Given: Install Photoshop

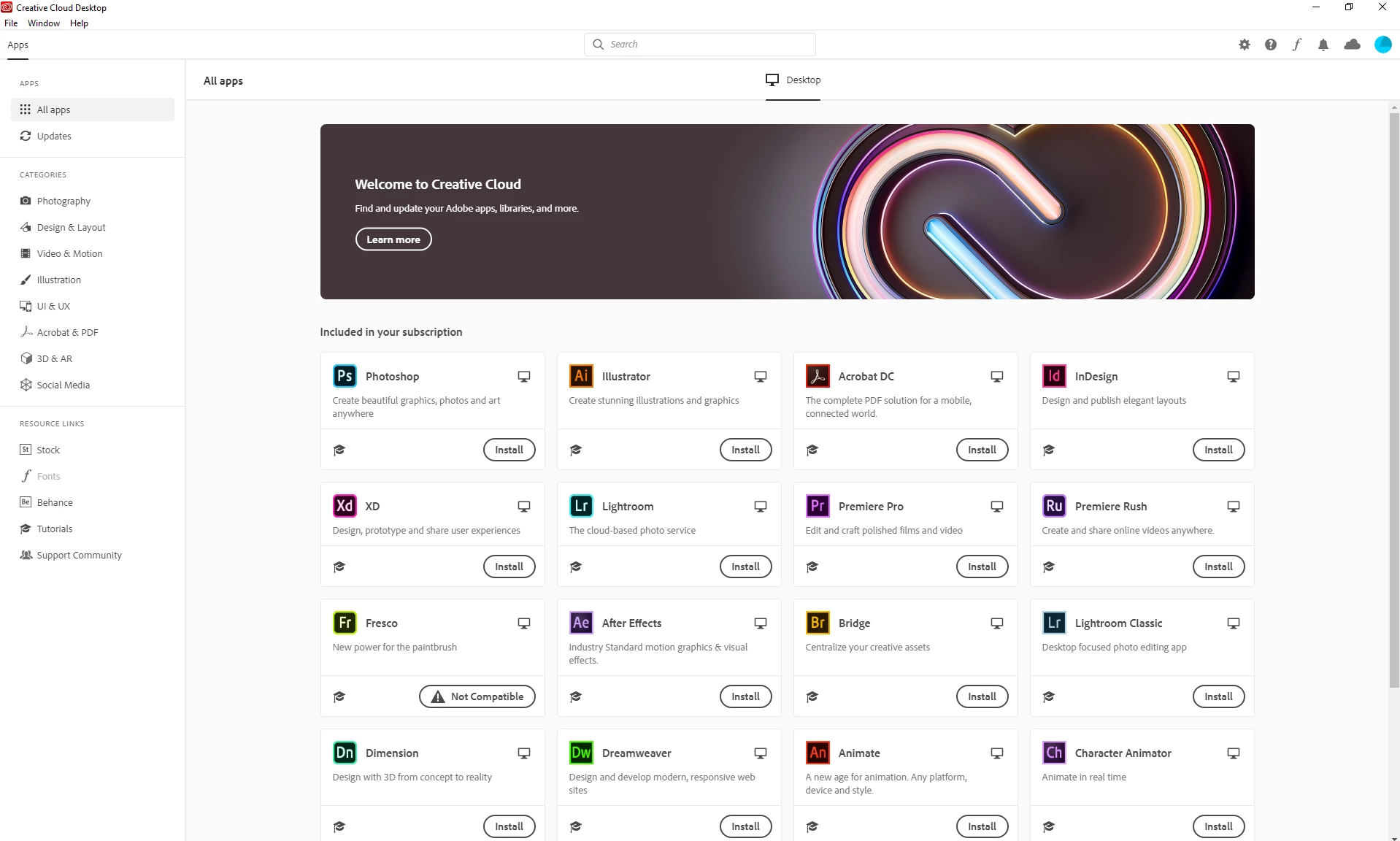Looking at the screenshot, I should (x=509, y=450).
